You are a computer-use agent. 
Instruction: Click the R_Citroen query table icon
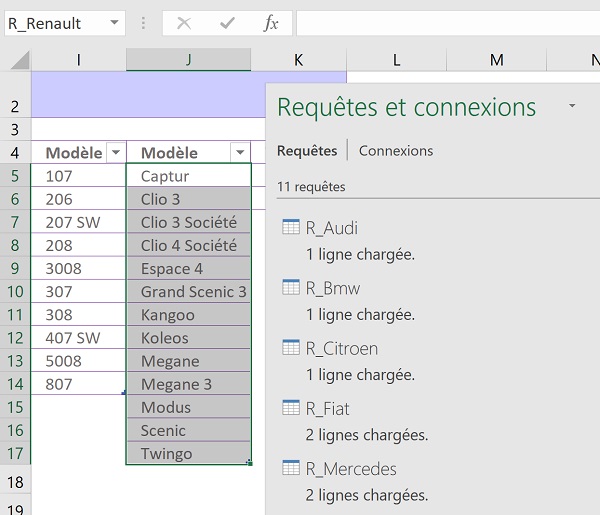click(291, 347)
